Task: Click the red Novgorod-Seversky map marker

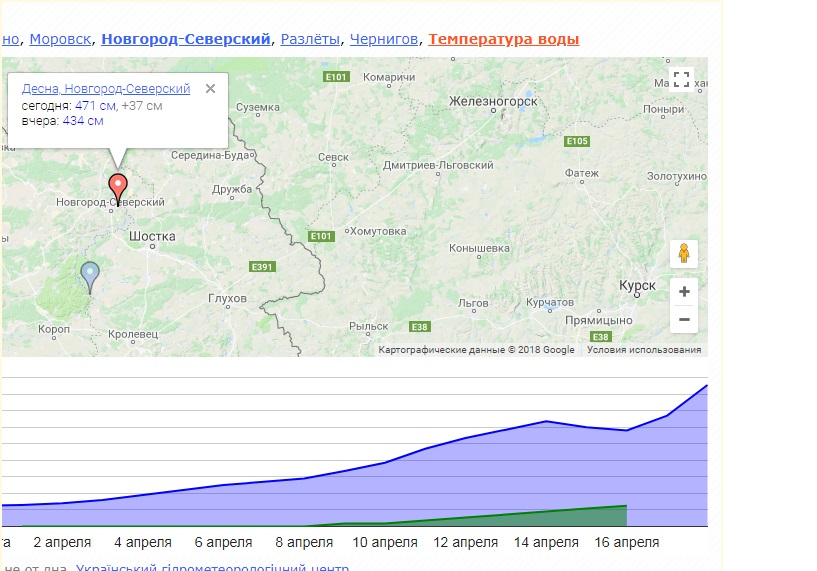Action: (118, 186)
